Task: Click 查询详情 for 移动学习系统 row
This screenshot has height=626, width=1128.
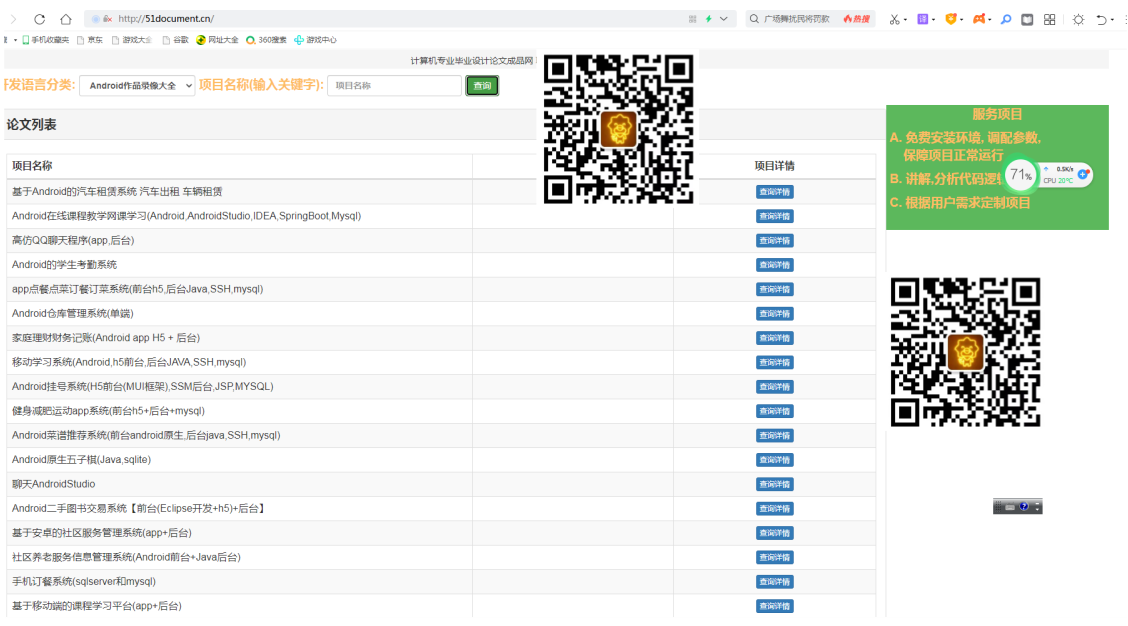Action: pyautogui.click(x=775, y=363)
